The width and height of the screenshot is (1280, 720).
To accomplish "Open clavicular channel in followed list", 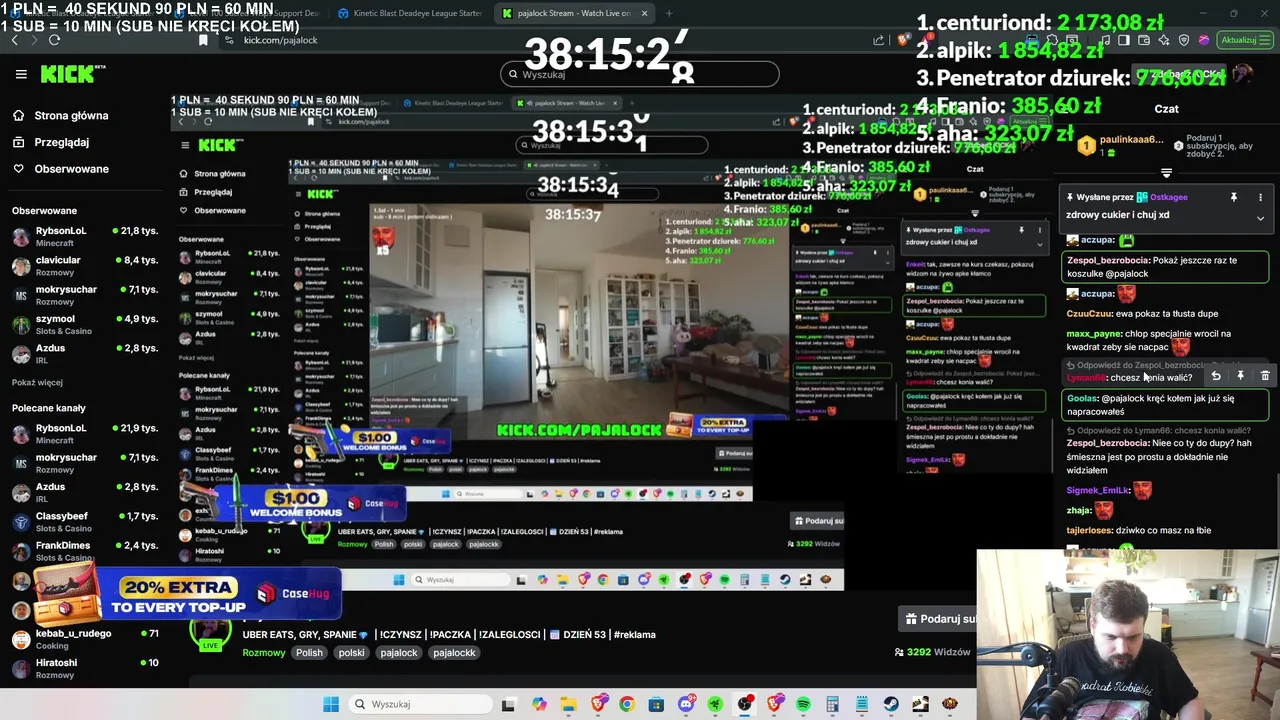I will click(x=84, y=266).
